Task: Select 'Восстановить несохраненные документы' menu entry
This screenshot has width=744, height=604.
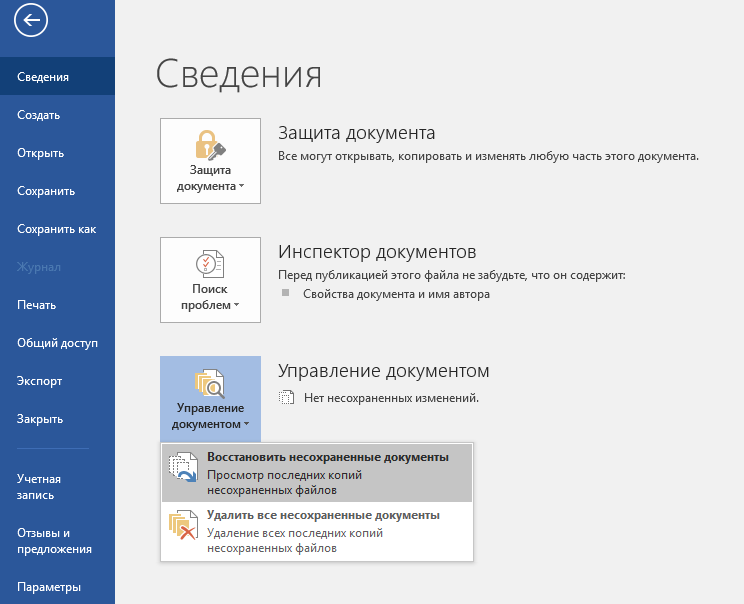Action: 327,458
